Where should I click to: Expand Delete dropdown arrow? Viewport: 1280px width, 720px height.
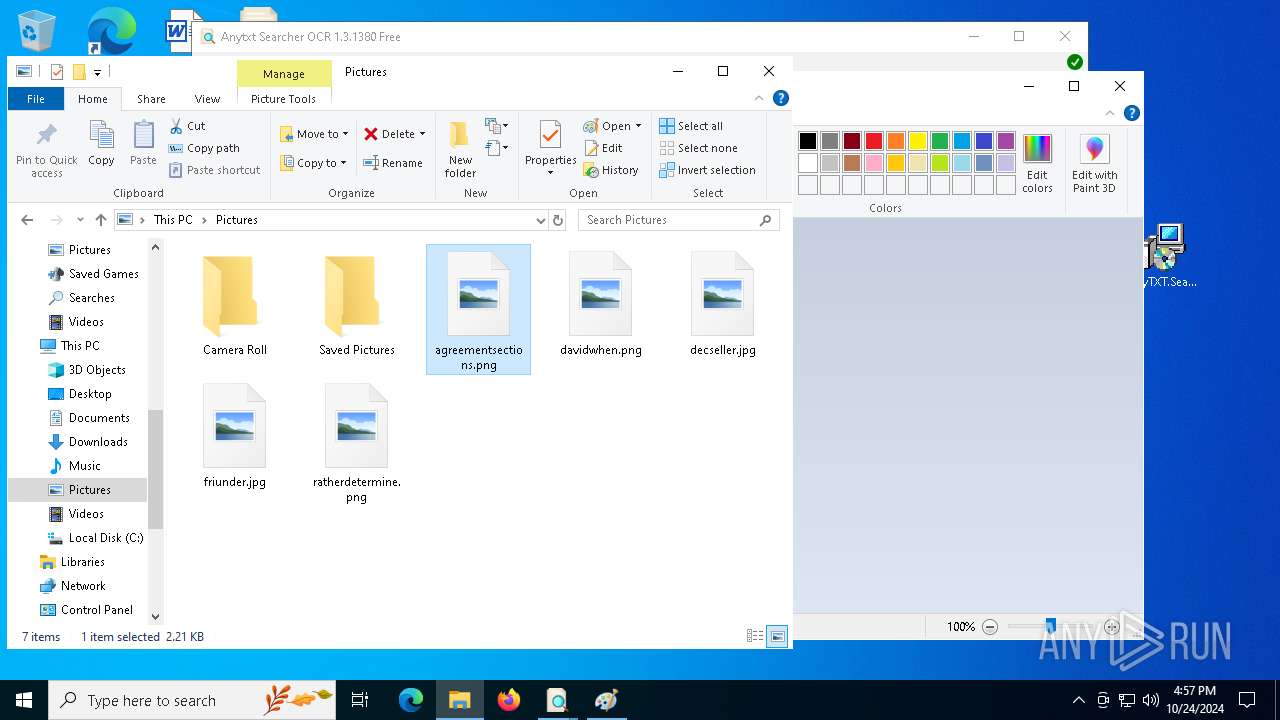click(x=422, y=134)
